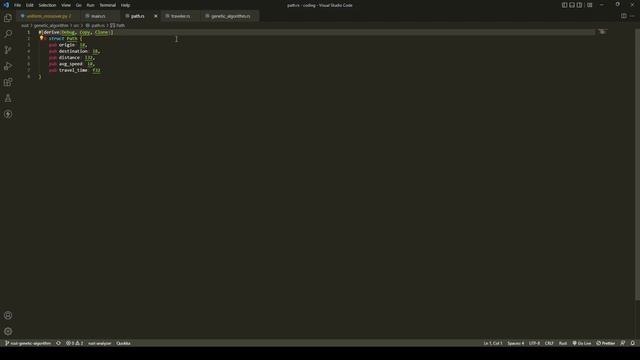640x360 pixels.
Task: Click the minimap preview of the code
Action: pyautogui.click(x=602, y=32)
